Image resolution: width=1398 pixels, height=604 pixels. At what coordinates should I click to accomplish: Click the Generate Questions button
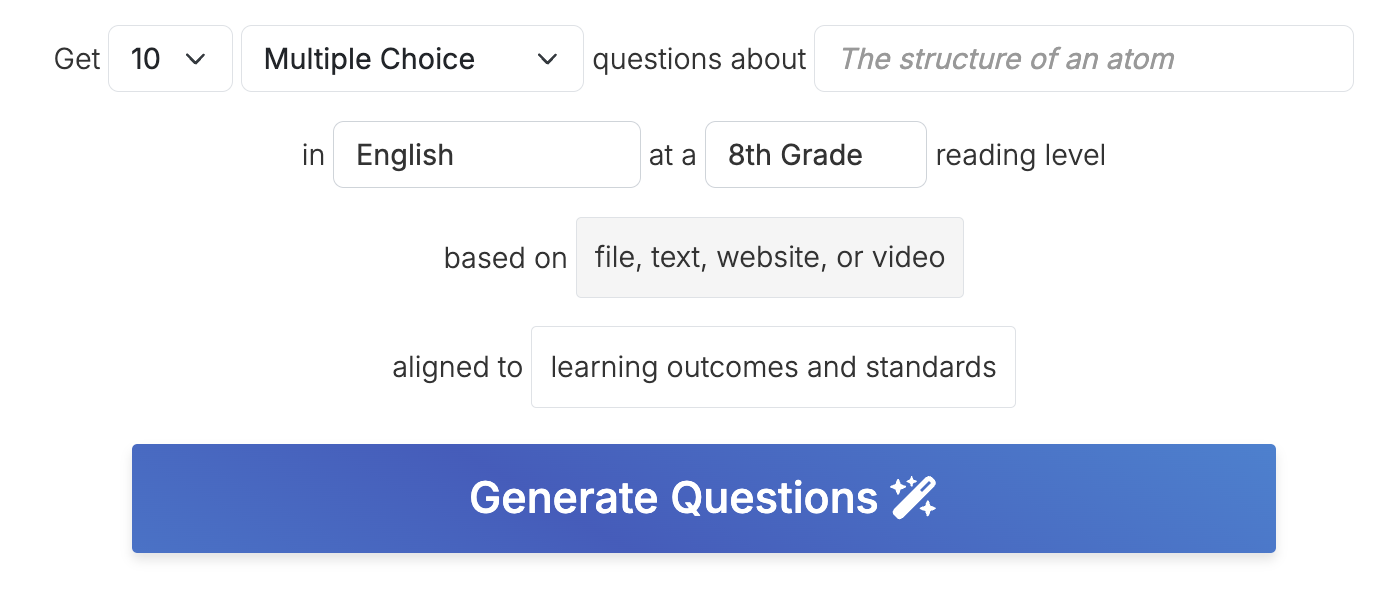coord(703,498)
